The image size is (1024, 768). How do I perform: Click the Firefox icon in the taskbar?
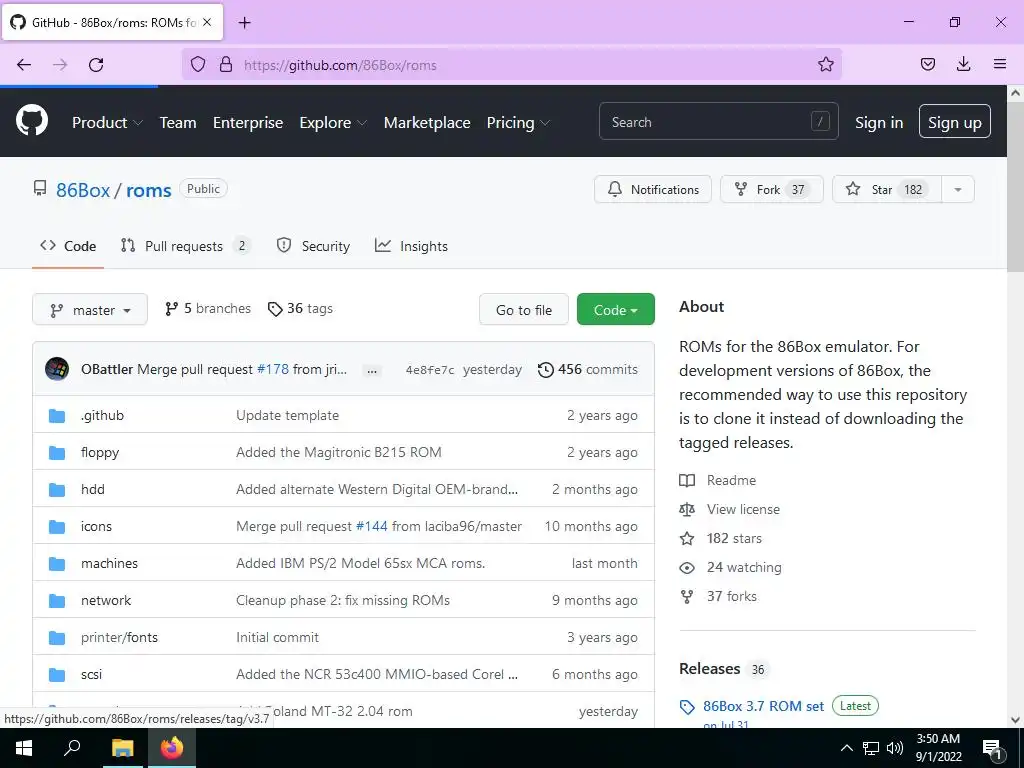point(172,748)
